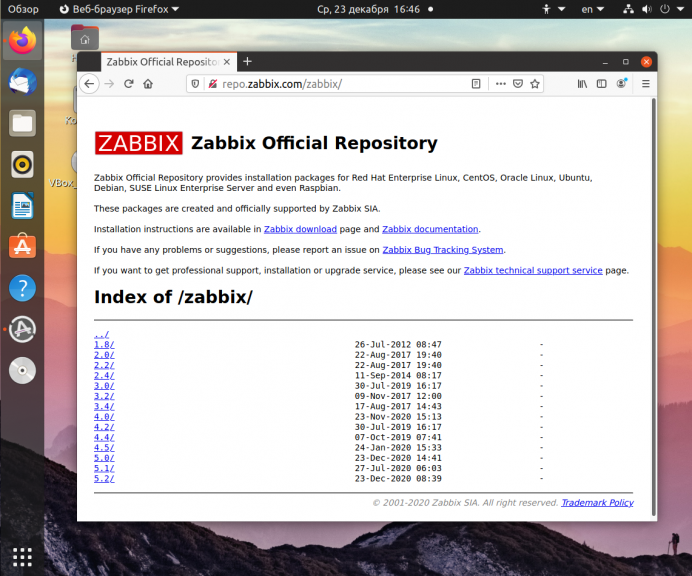Image resolution: width=692 pixels, height=576 pixels.
Task: Open the Firefox hamburger menu
Action: tap(646, 84)
